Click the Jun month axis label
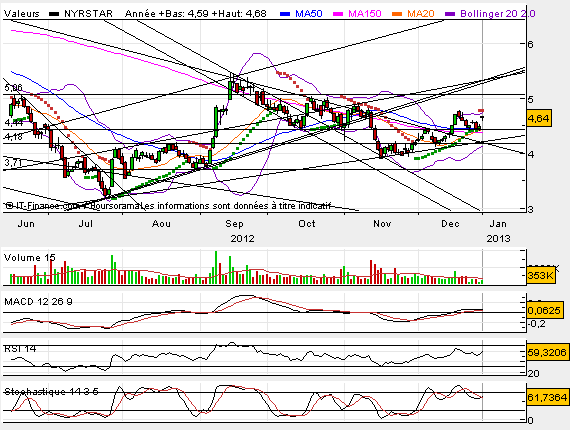Viewport: 570px width, 430px height. pos(26,224)
